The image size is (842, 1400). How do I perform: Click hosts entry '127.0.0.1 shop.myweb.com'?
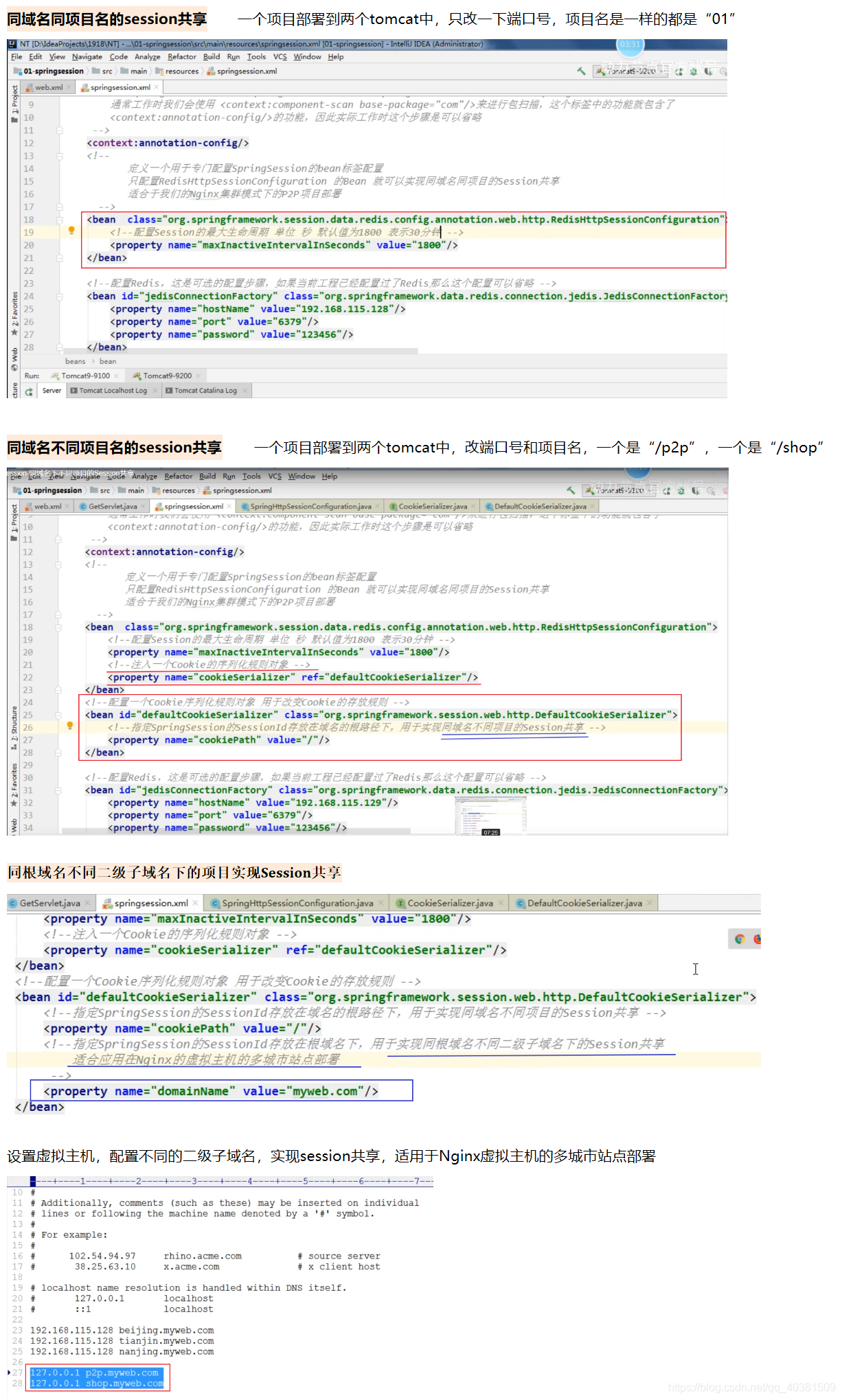(97, 1383)
